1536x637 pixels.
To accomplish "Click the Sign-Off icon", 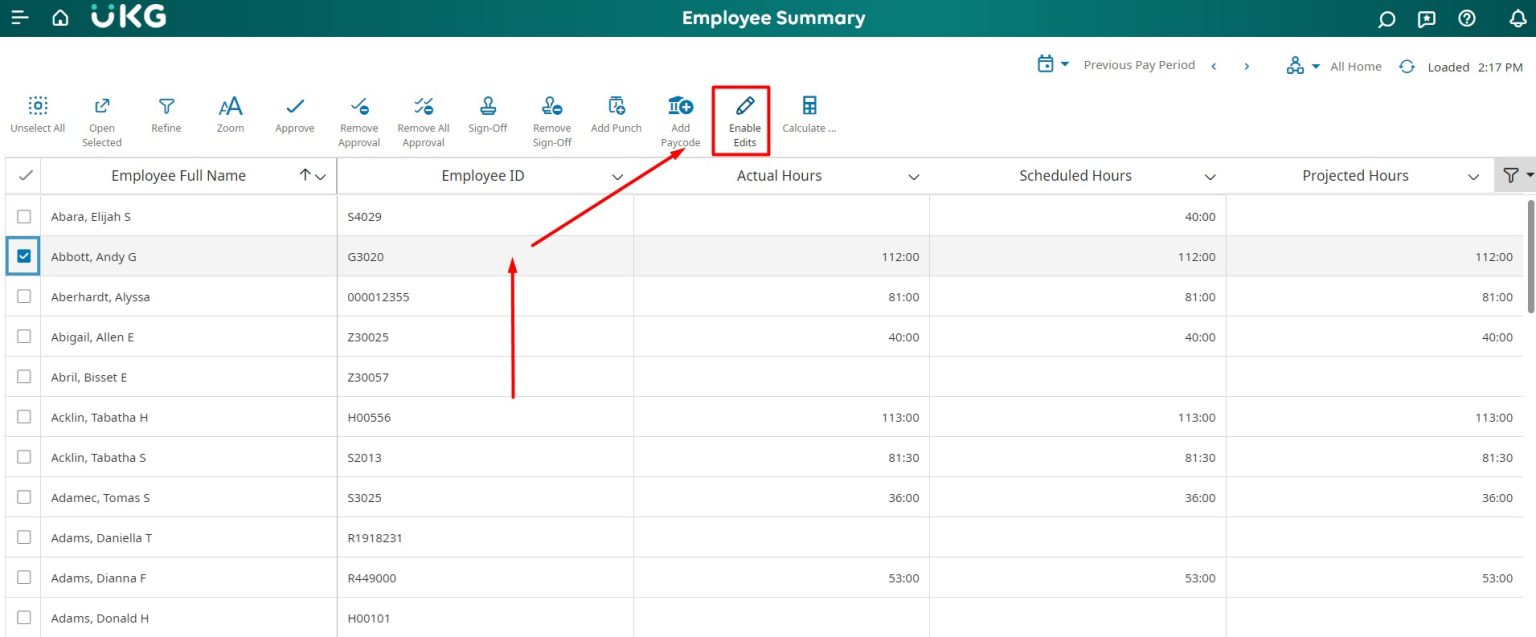I will (x=487, y=113).
